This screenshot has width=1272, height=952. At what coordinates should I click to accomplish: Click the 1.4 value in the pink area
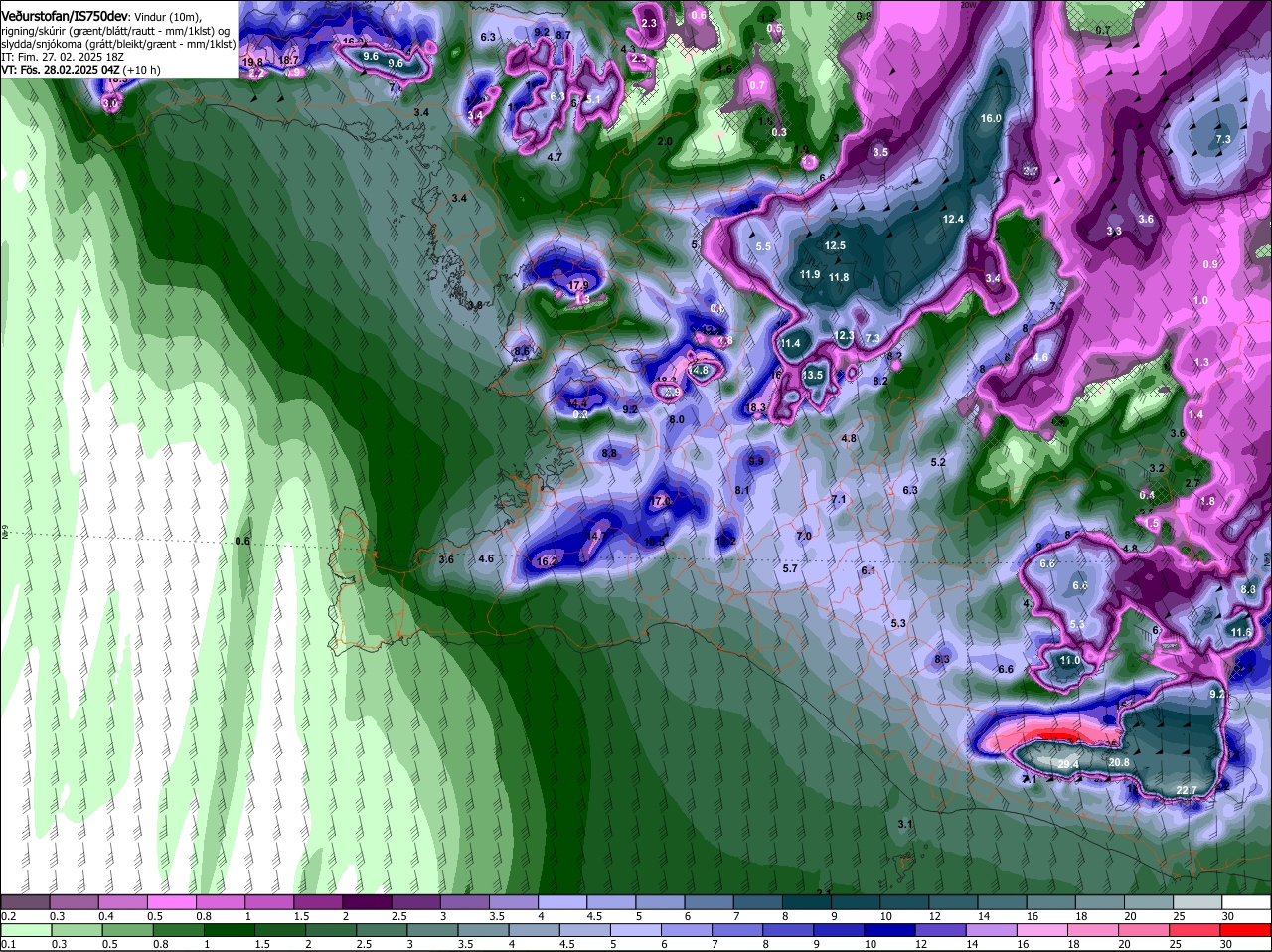coord(1195,414)
